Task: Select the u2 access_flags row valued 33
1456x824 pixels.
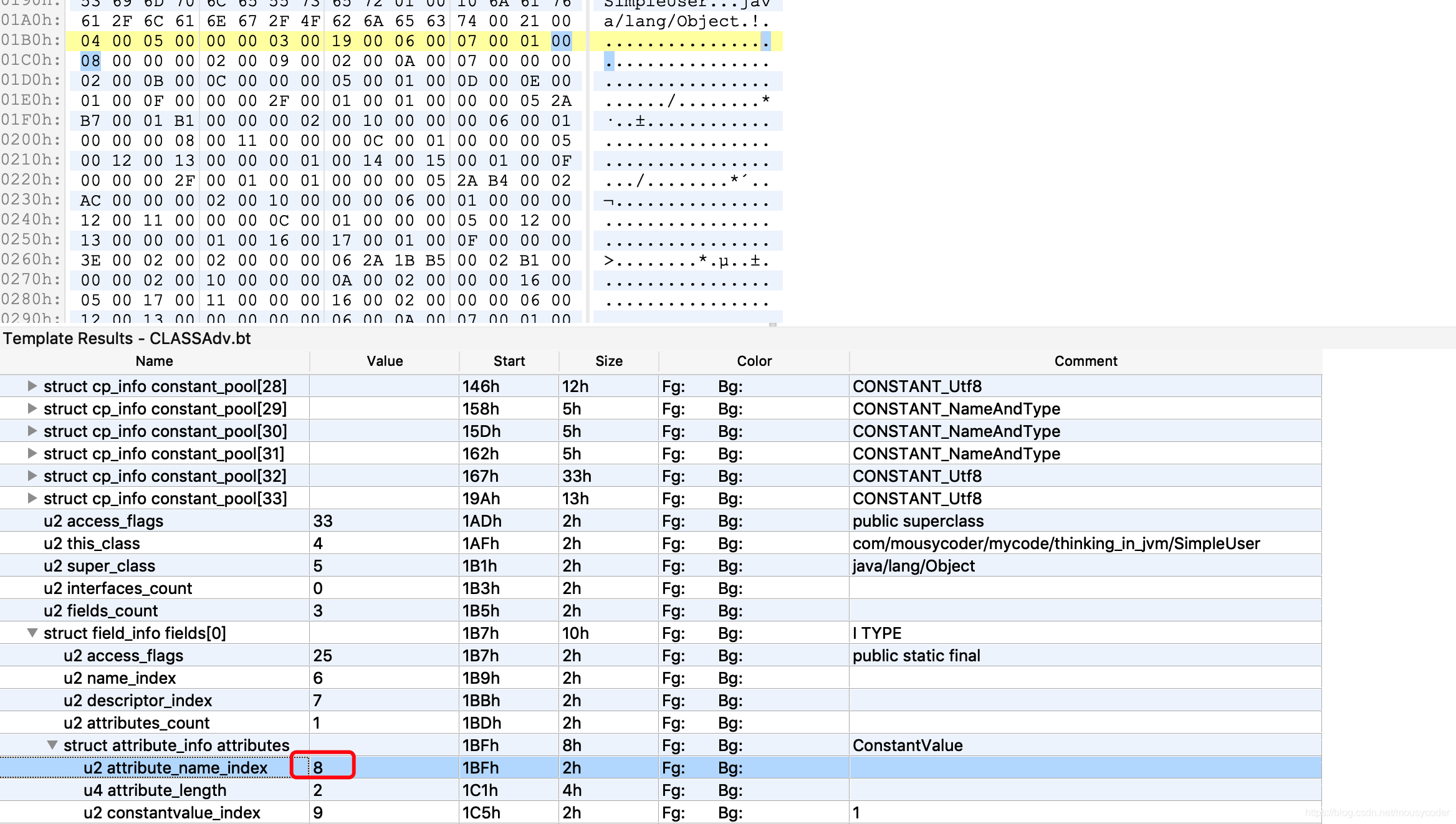Action: click(103, 520)
